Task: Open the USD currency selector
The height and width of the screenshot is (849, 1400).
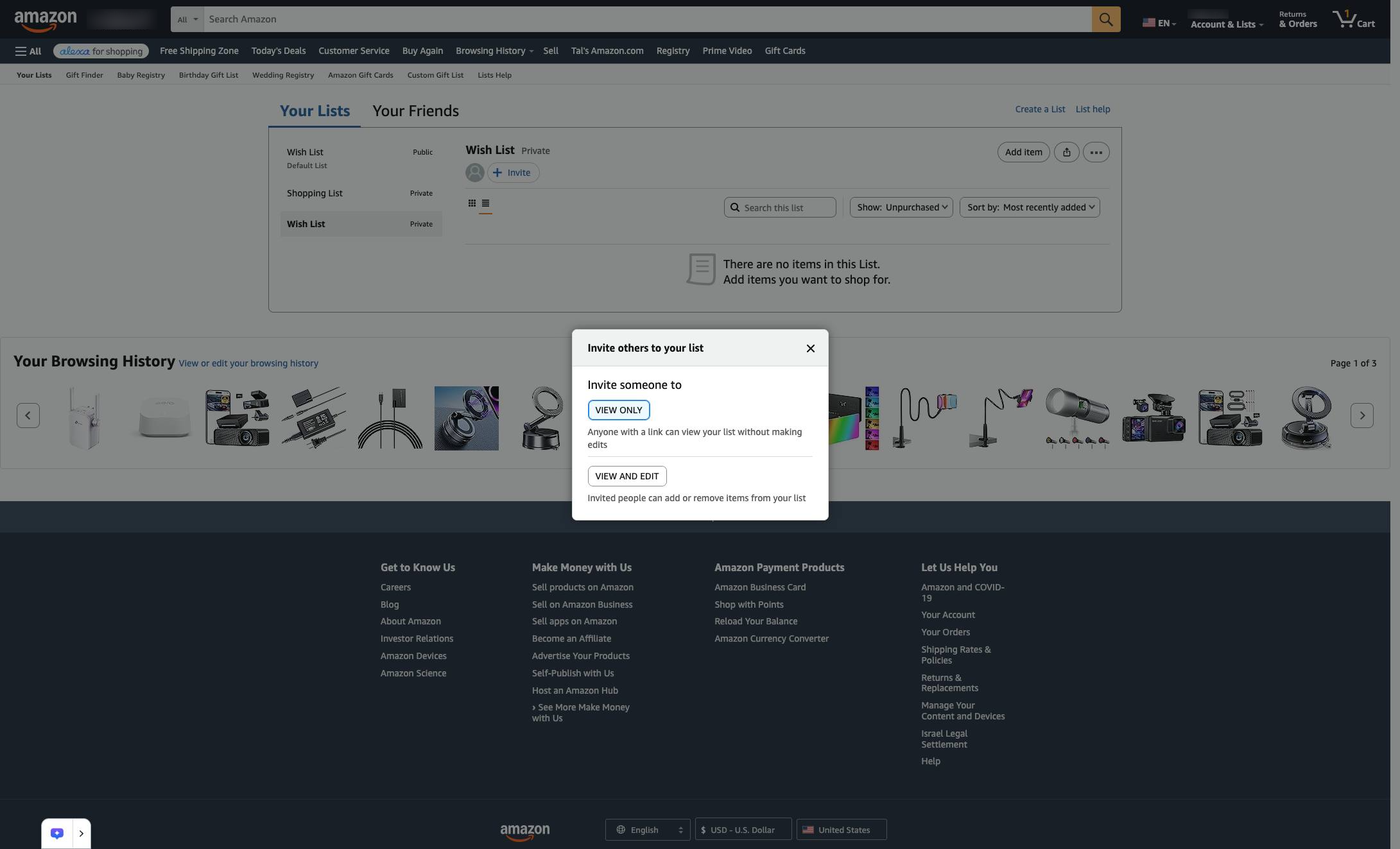Action: coord(743,830)
